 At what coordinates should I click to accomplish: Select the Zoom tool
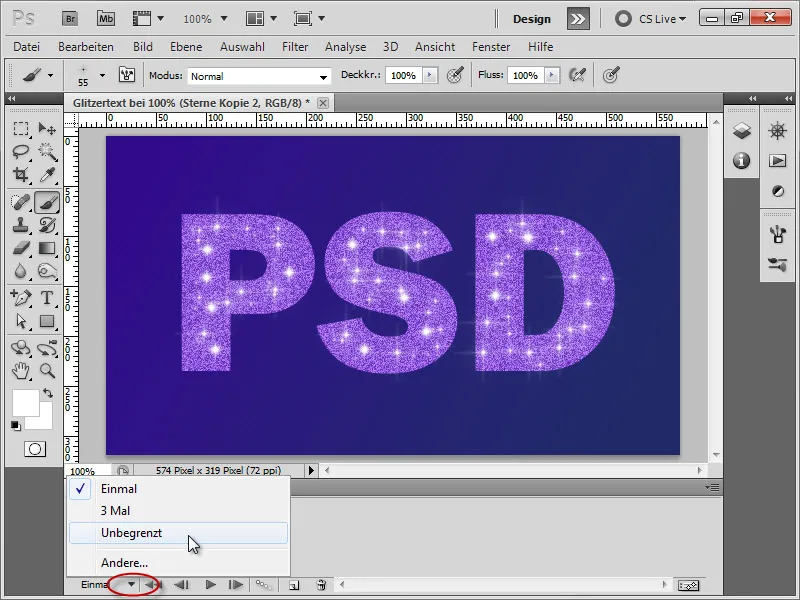click(x=47, y=371)
